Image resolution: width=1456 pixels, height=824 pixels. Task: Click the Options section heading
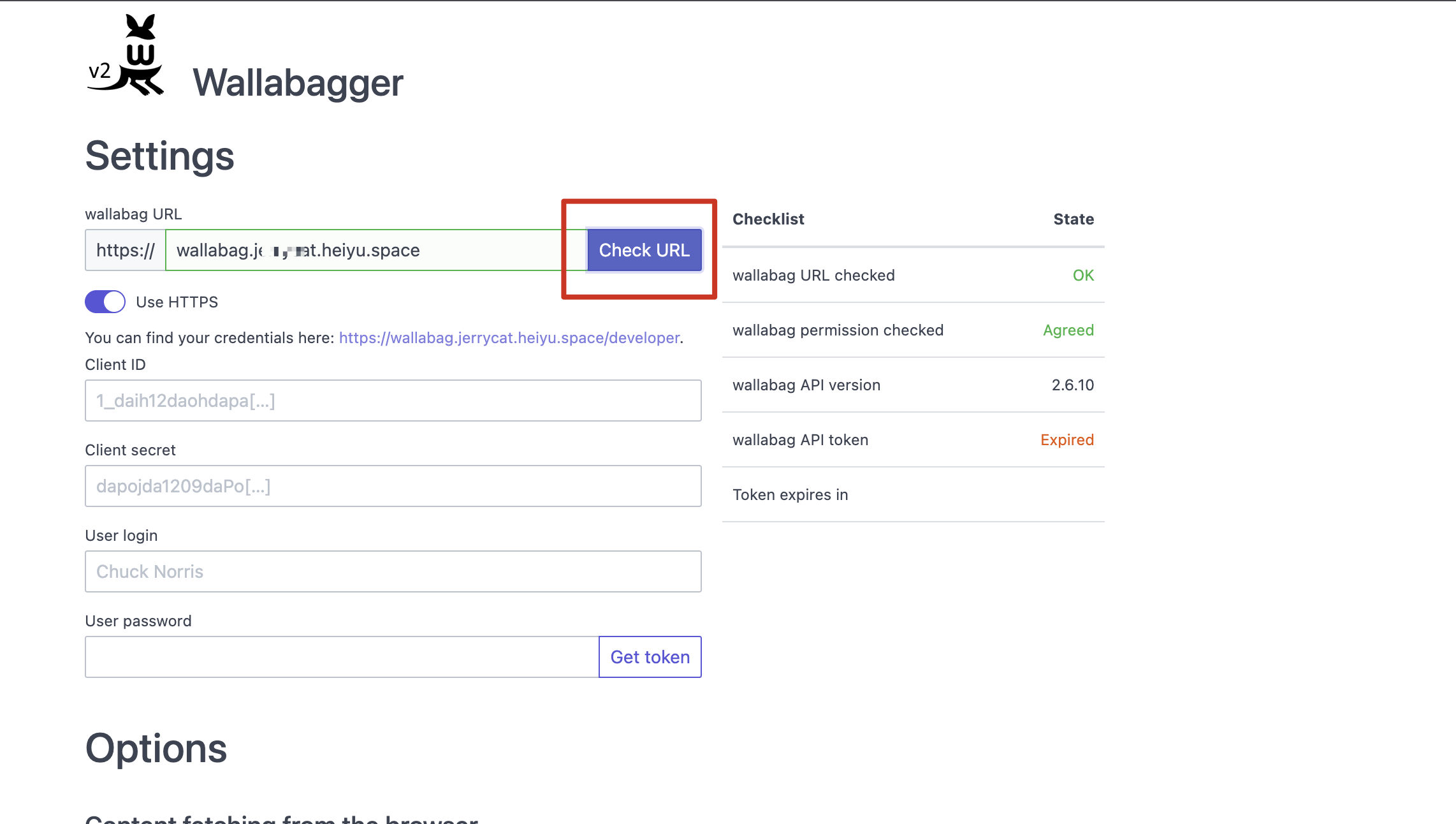click(x=156, y=748)
